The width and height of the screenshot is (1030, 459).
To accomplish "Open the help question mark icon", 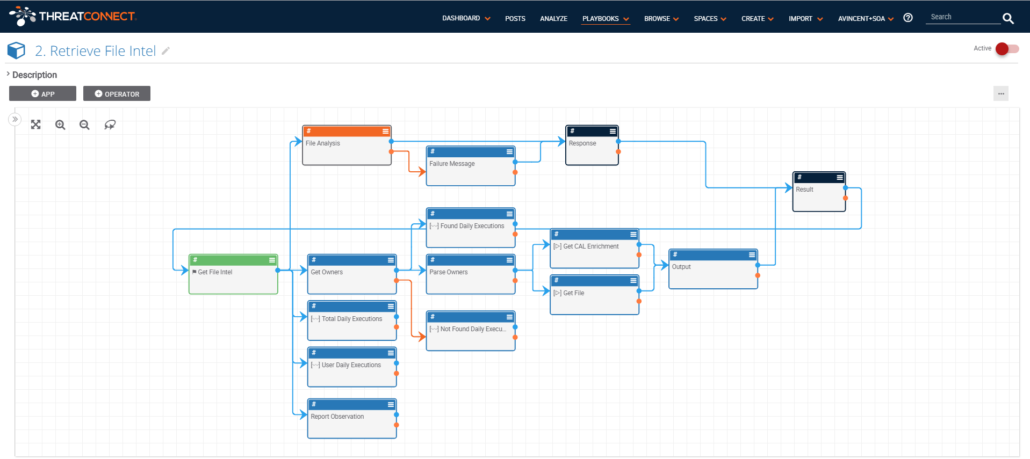I will [908, 18].
